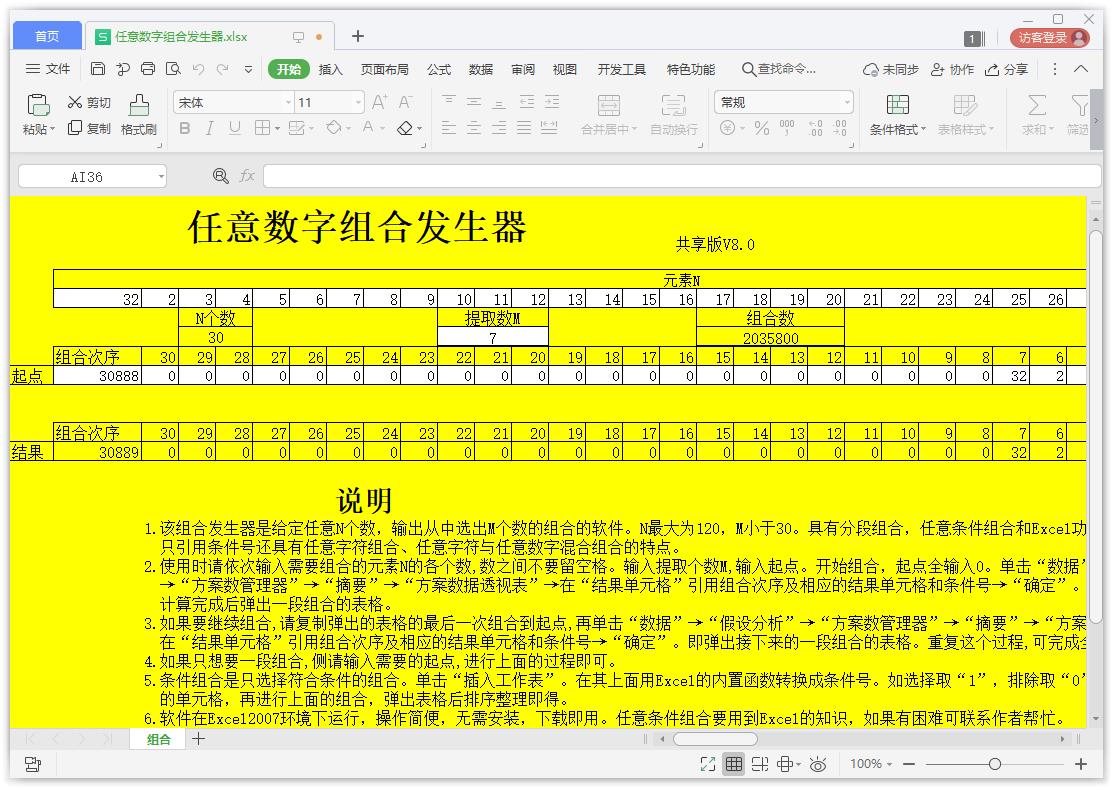Switch to normal grid view mode
The image size is (1113, 788).
point(734,764)
